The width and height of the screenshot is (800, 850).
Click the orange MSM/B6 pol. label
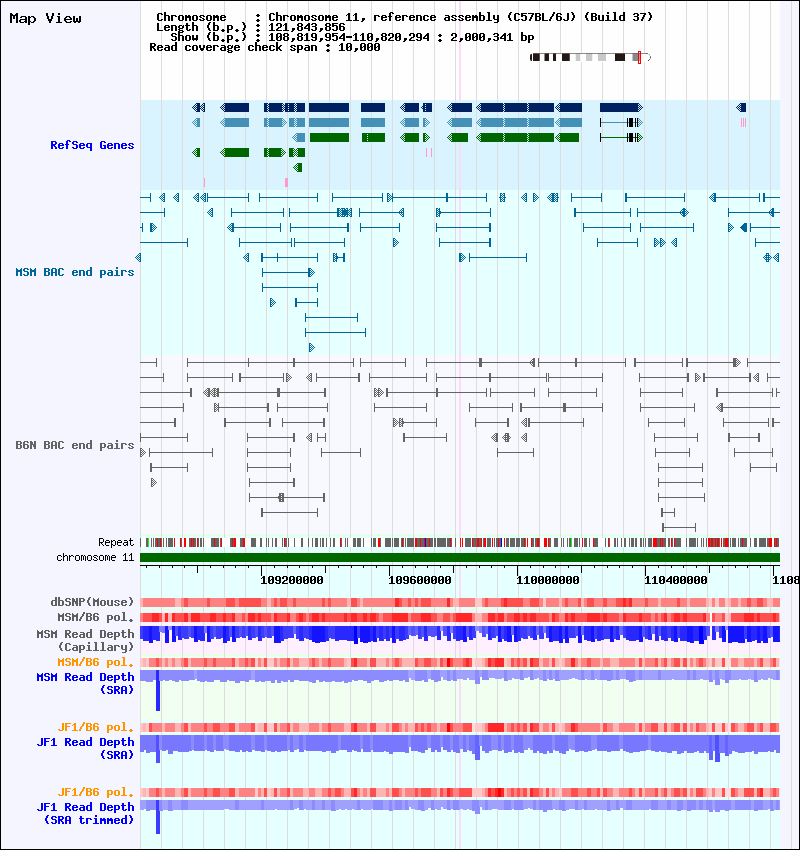click(x=96, y=662)
